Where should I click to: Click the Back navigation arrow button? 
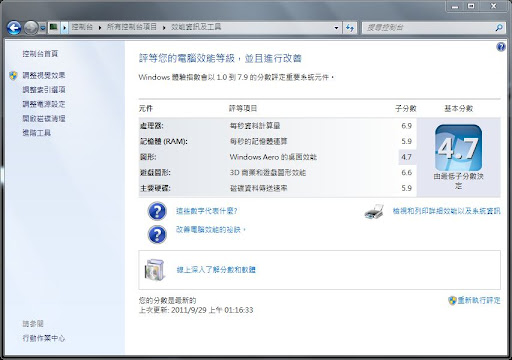[14, 28]
